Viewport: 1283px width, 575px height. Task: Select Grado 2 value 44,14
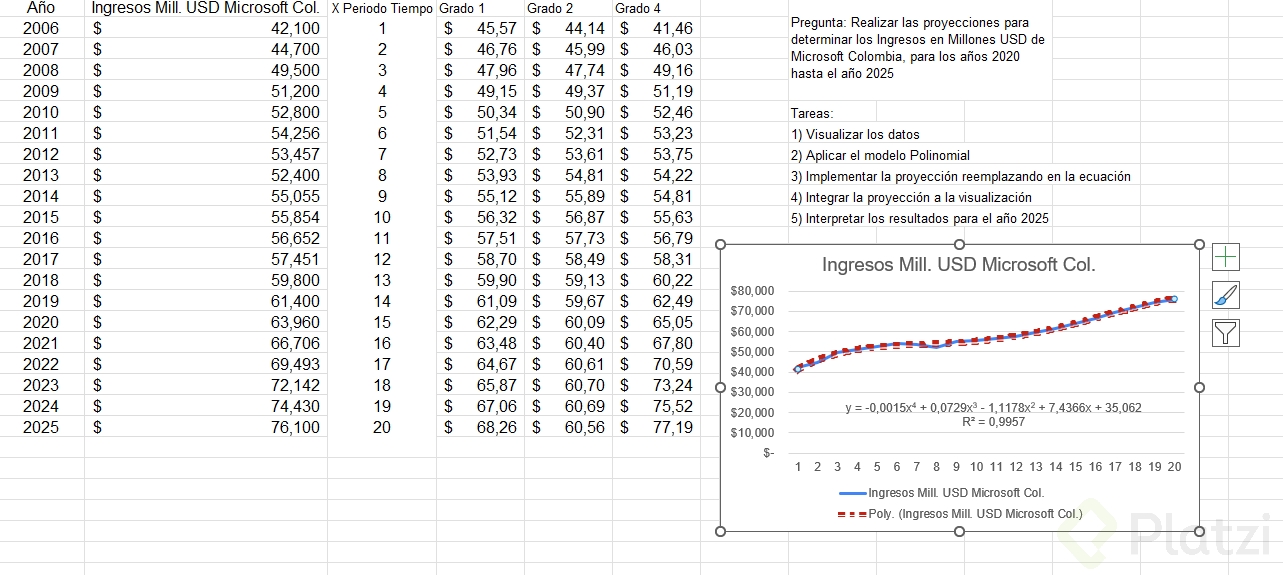(568, 28)
